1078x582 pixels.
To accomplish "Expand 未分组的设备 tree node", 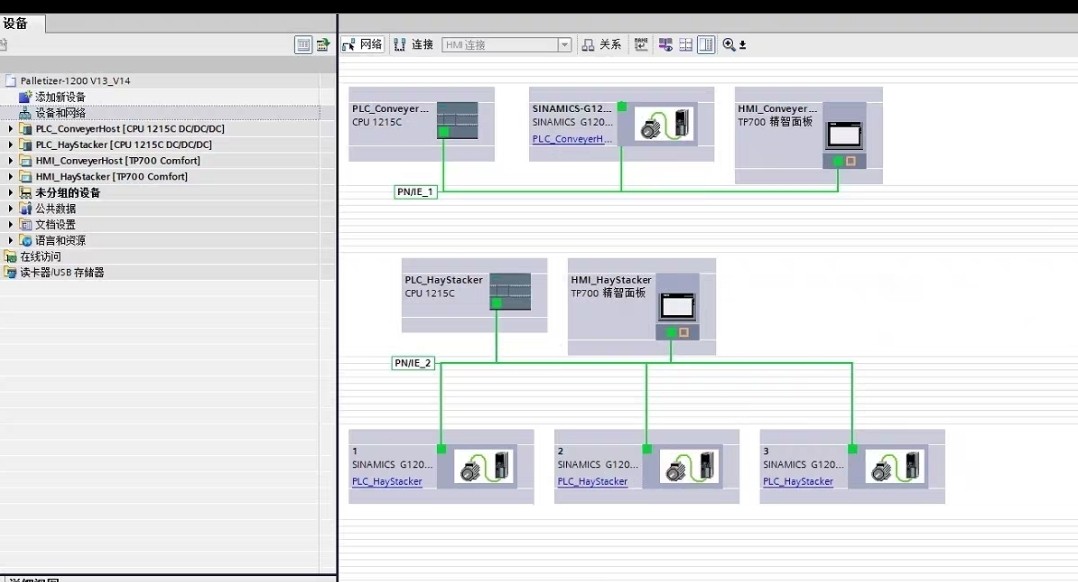I will tap(10, 192).
